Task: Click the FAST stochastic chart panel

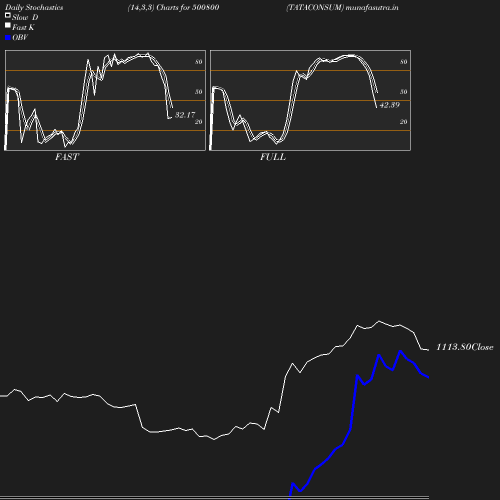Action: tap(105, 100)
